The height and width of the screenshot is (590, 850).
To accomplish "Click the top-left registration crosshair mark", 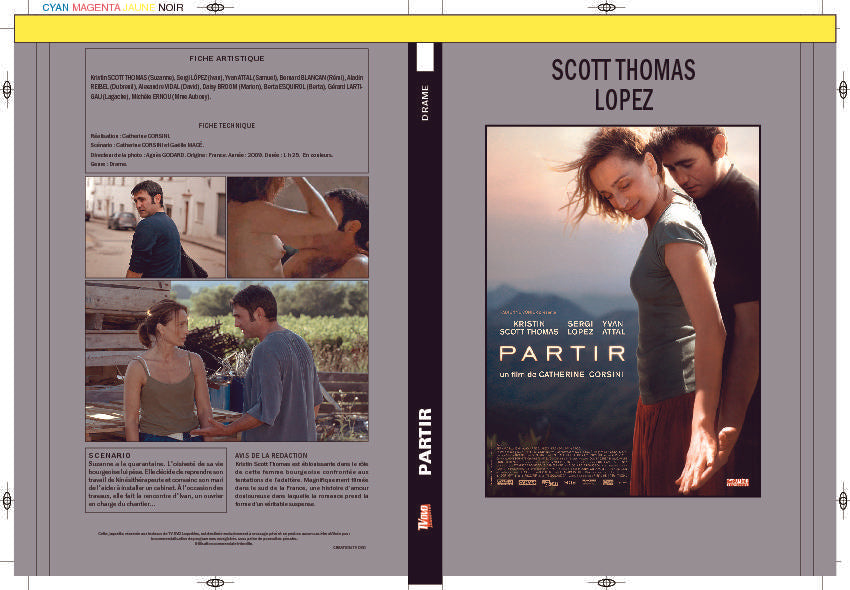I will (x=215, y=8).
